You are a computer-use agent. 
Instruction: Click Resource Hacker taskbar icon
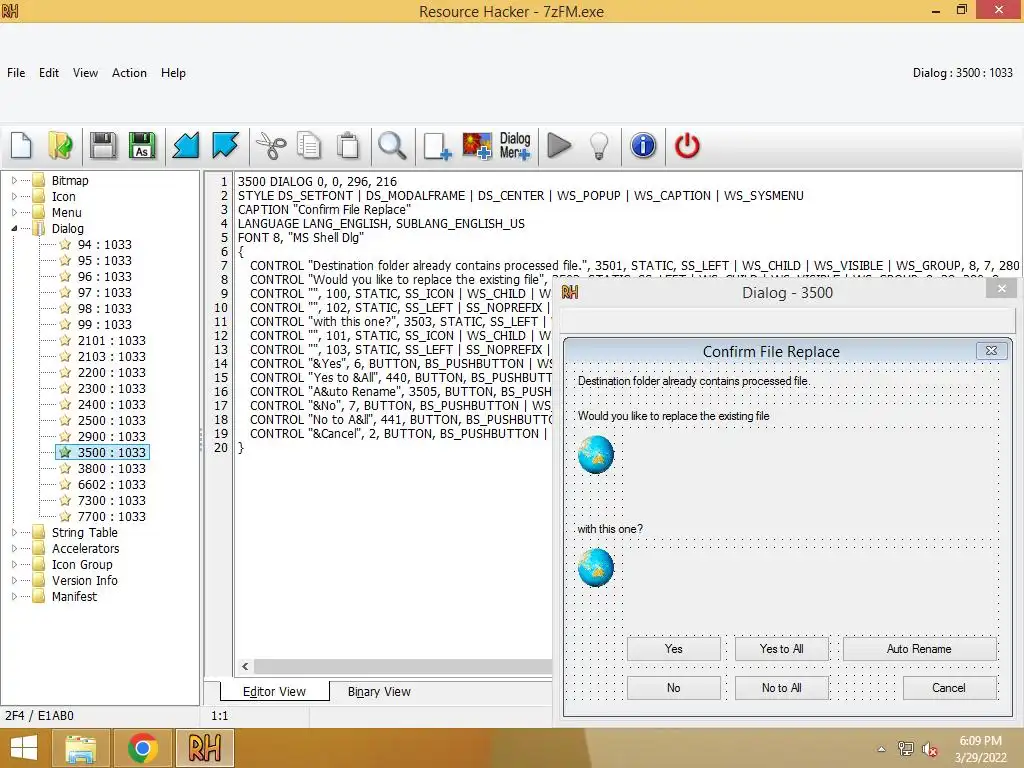coord(204,748)
